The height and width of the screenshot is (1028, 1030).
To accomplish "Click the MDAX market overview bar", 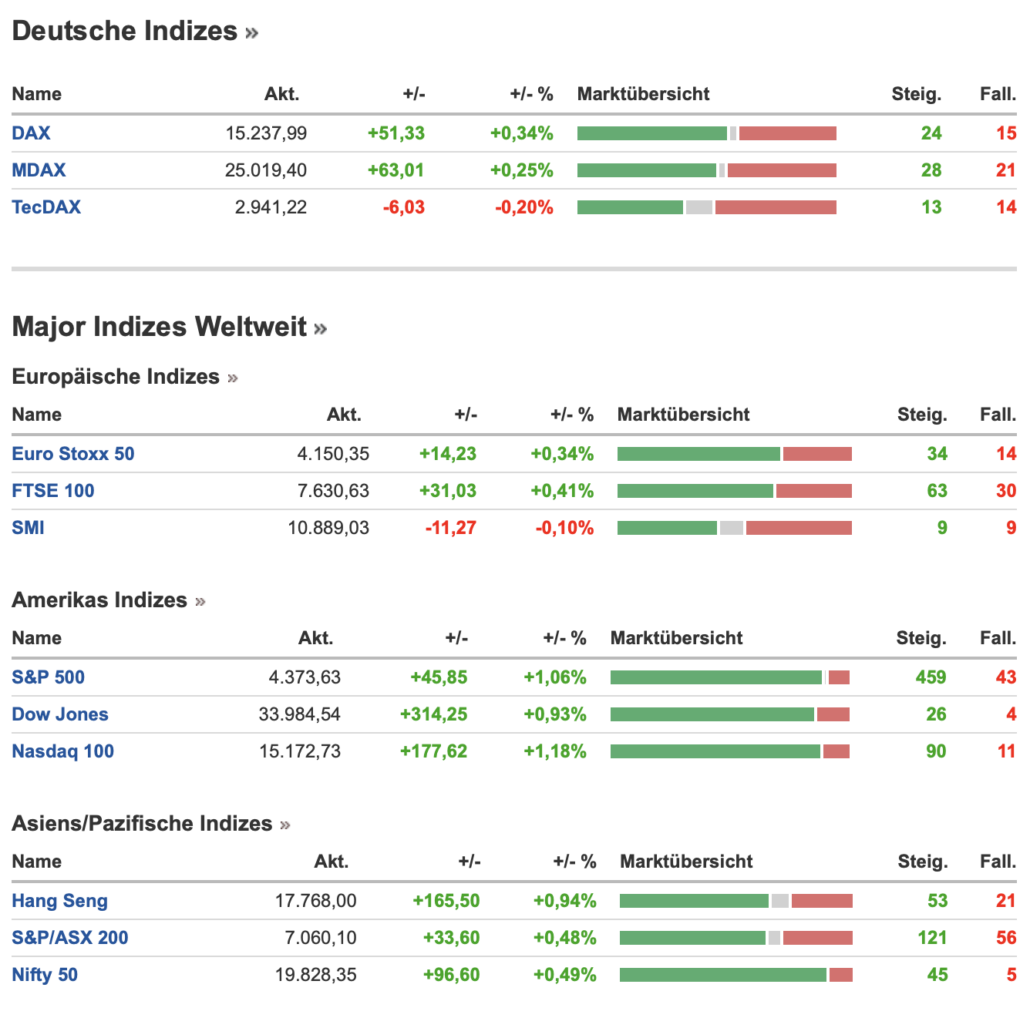I will point(707,171).
